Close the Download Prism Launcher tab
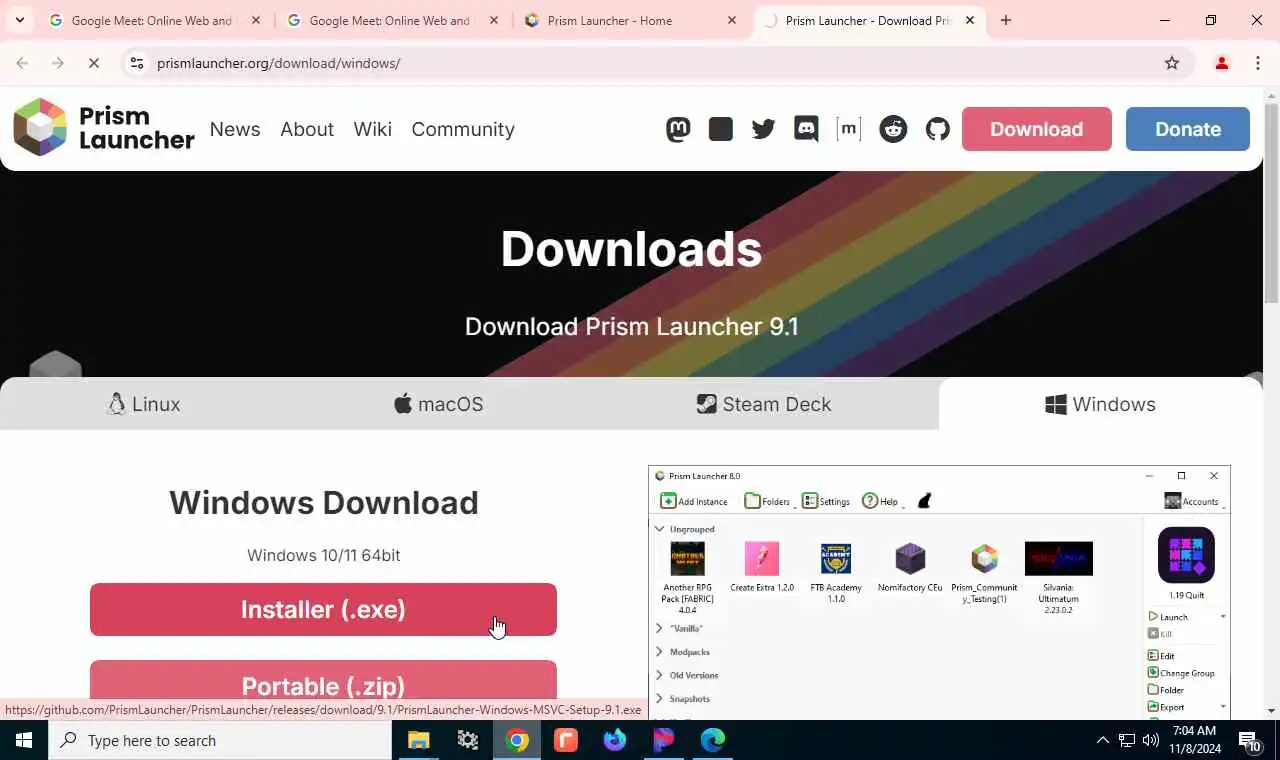Image resolution: width=1280 pixels, height=760 pixels. point(970,20)
